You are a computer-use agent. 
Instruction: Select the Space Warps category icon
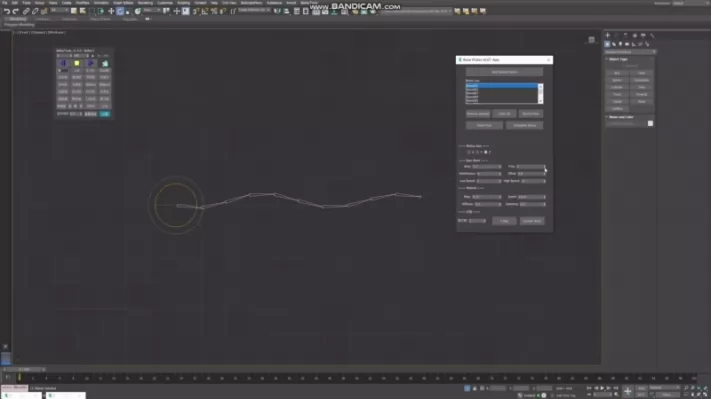point(640,44)
